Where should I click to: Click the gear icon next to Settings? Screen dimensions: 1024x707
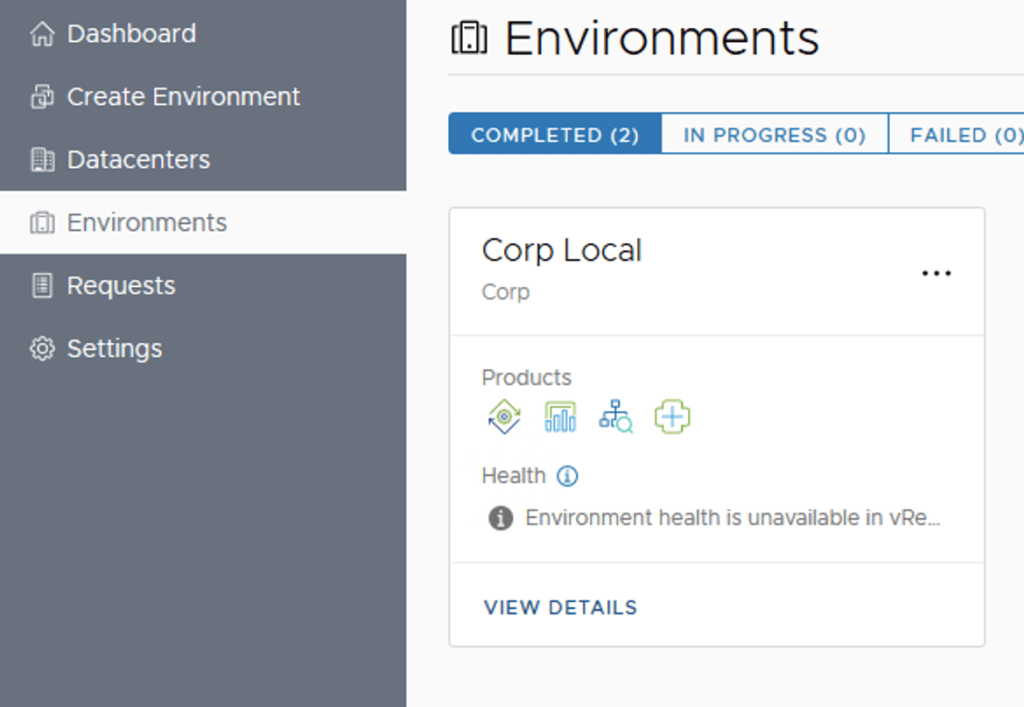click(x=42, y=349)
